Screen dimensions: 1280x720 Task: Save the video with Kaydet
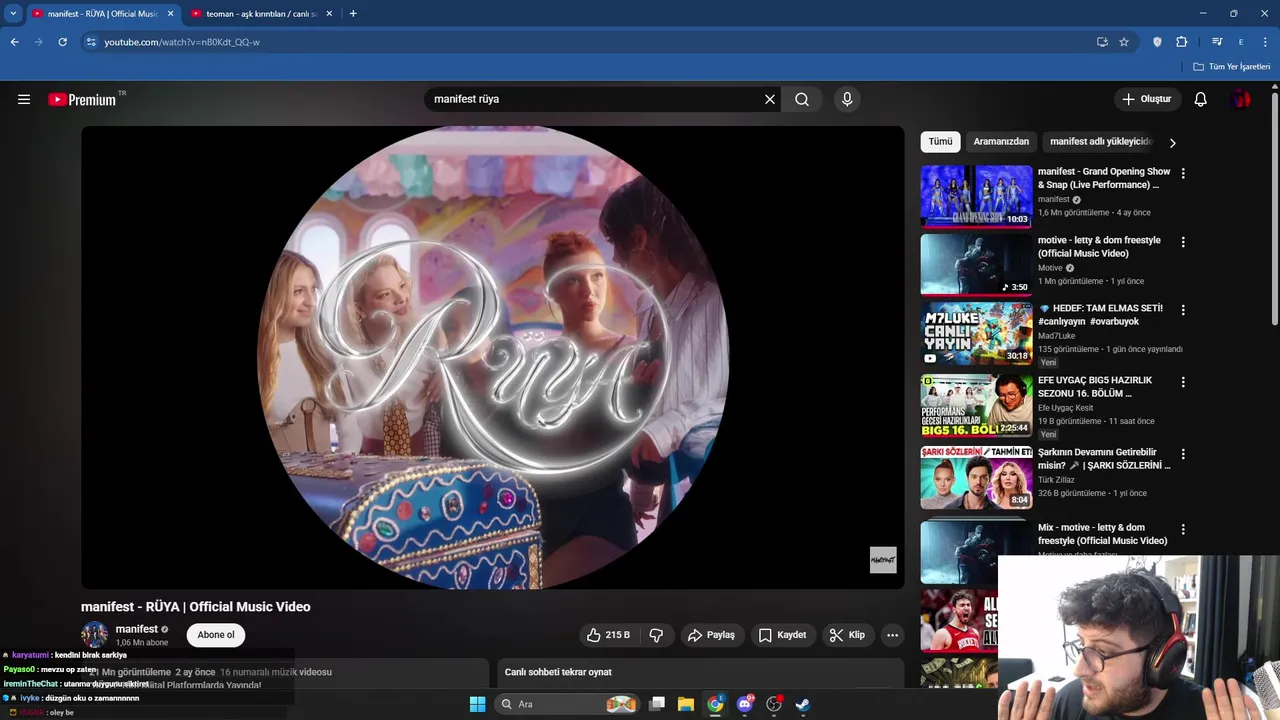[x=782, y=635]
